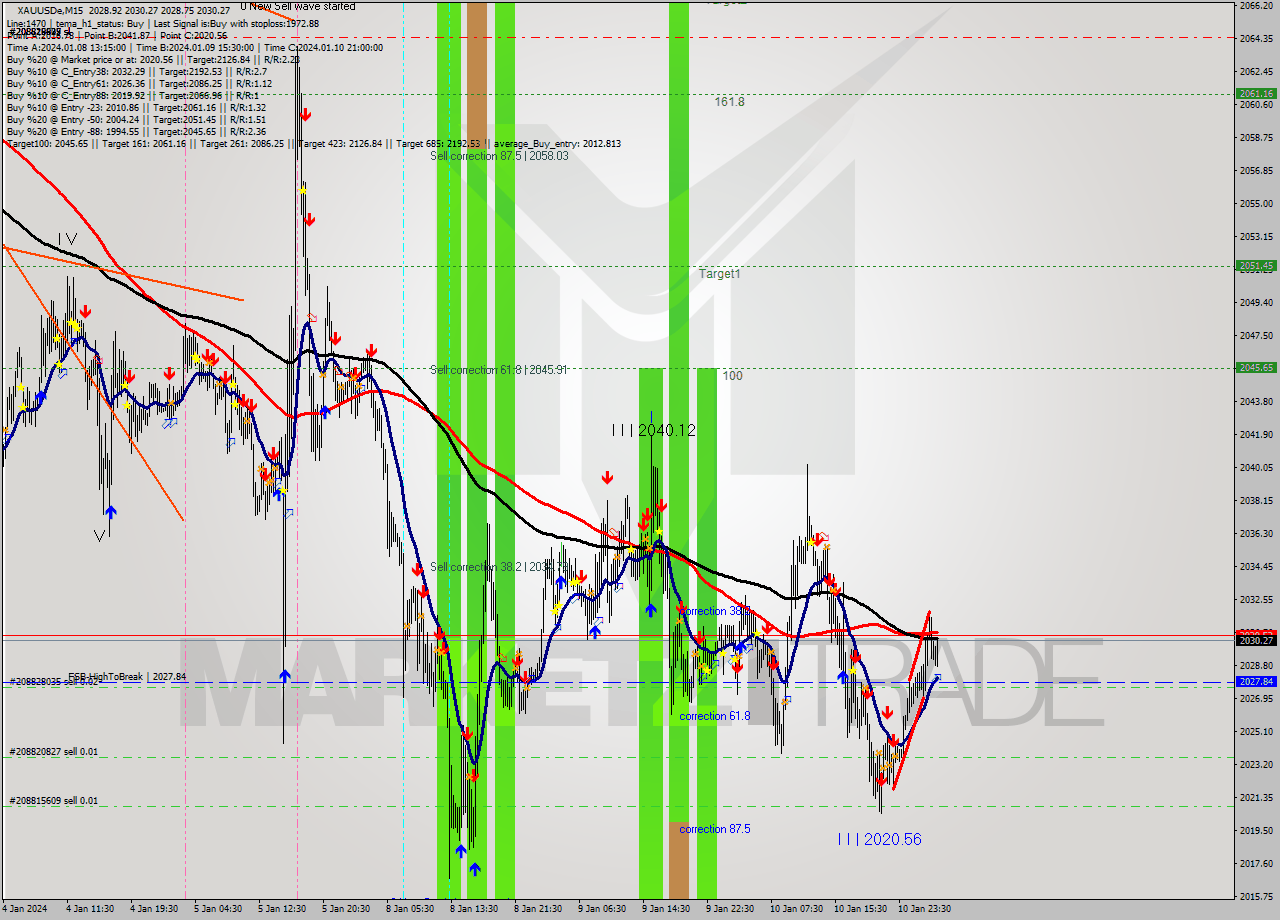Click 'Buy %20 @ Market price or at: 2020.56' line

point(152,59)
